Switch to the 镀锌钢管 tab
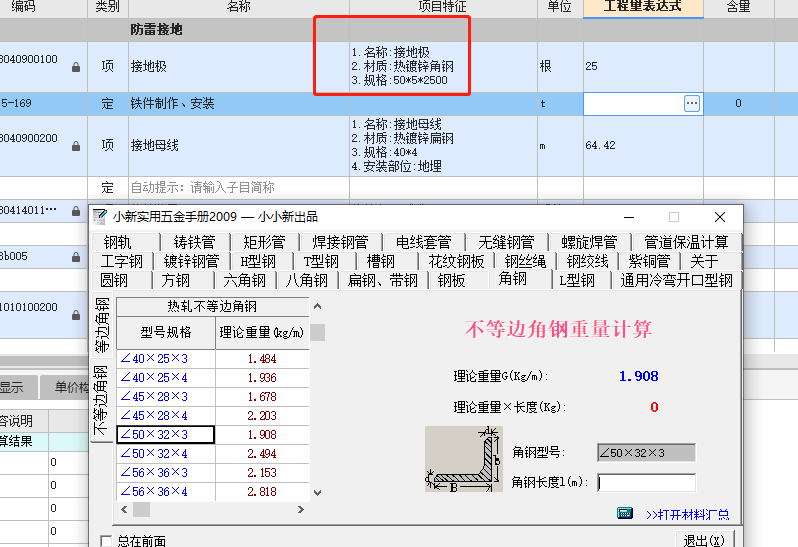The height and width of the screenshot is (547, 798). pos(191,262)
